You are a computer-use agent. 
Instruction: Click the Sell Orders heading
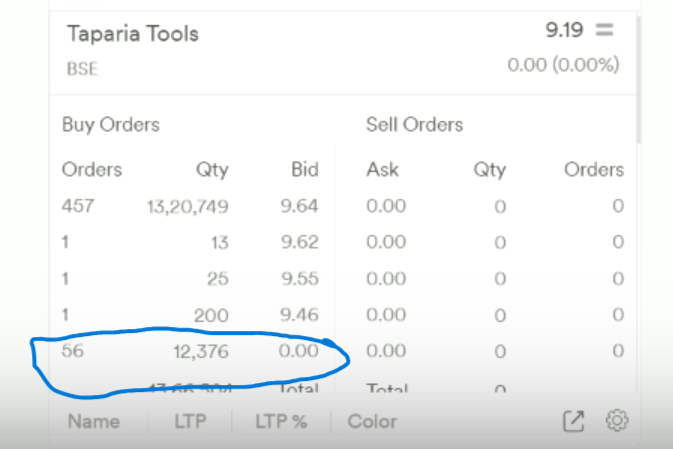(415, 125)
